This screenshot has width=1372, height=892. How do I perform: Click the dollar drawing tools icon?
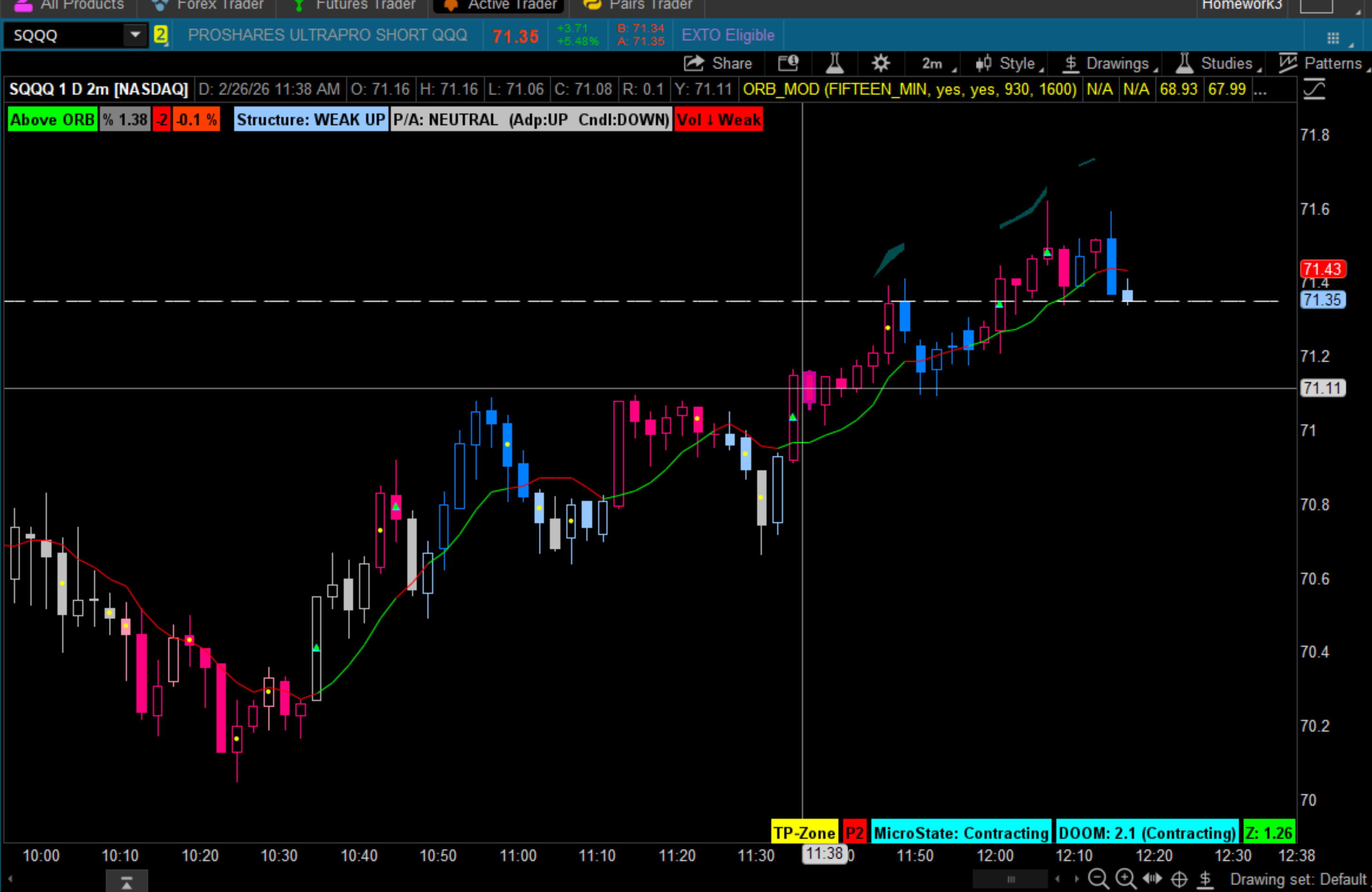[1205, 879]
